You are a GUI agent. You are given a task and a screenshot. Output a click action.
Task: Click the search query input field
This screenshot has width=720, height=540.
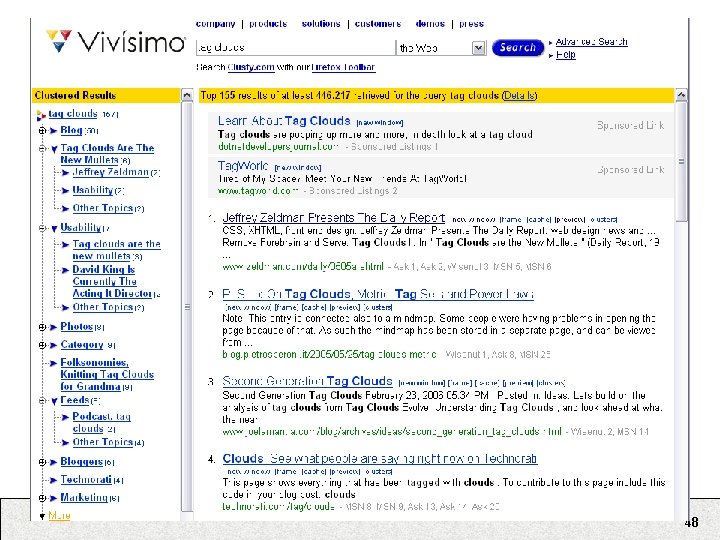[295, 48]
